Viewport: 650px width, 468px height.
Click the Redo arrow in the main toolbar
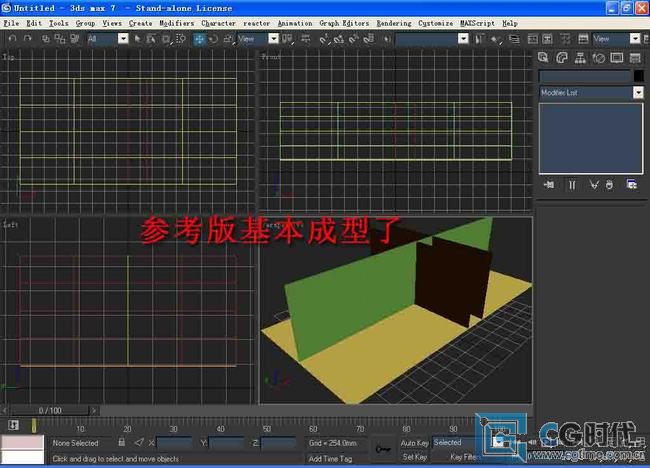click(27, 39)
